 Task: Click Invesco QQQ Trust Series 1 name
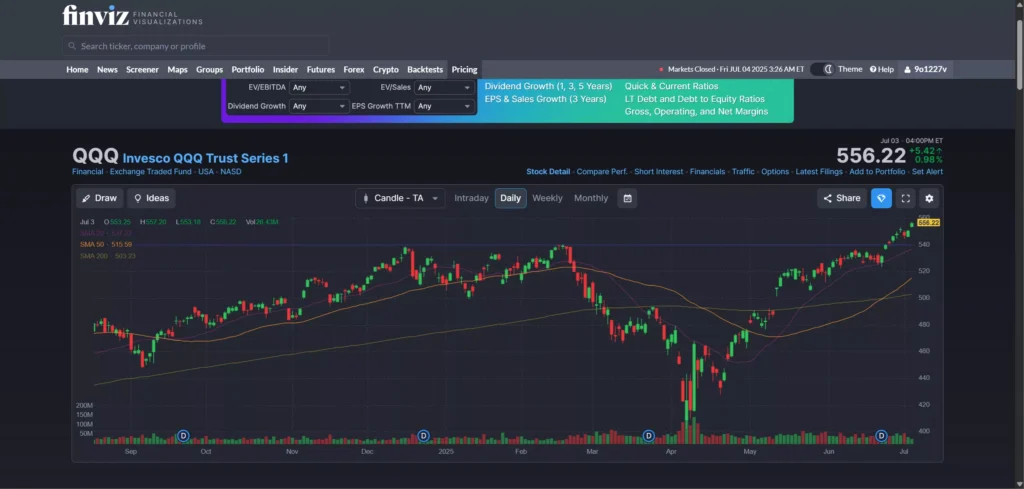pos(205,158)
